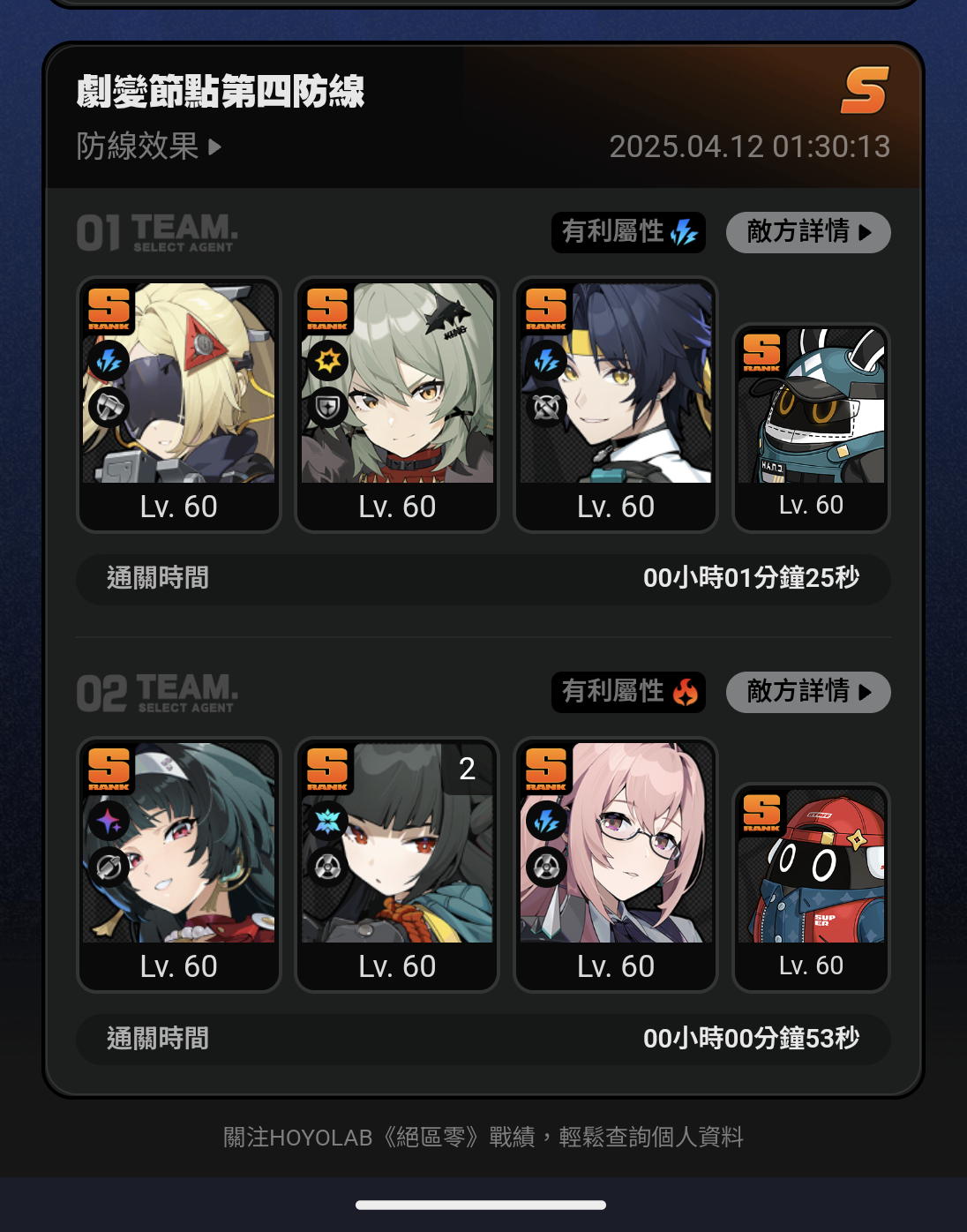Select dark-blue-haired agent with headband
Screen dimensions: 967x1232
pyautogui.click(x=616, y=405)
